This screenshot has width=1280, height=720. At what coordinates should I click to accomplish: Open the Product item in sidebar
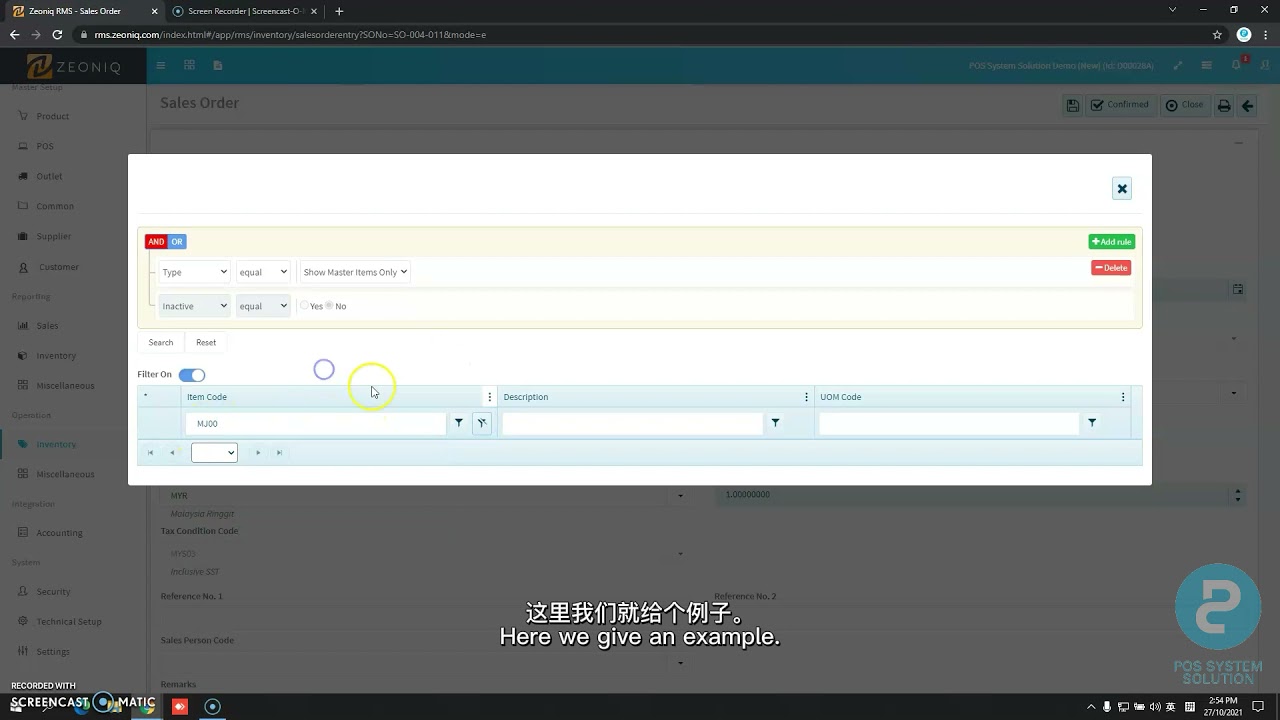53,116
